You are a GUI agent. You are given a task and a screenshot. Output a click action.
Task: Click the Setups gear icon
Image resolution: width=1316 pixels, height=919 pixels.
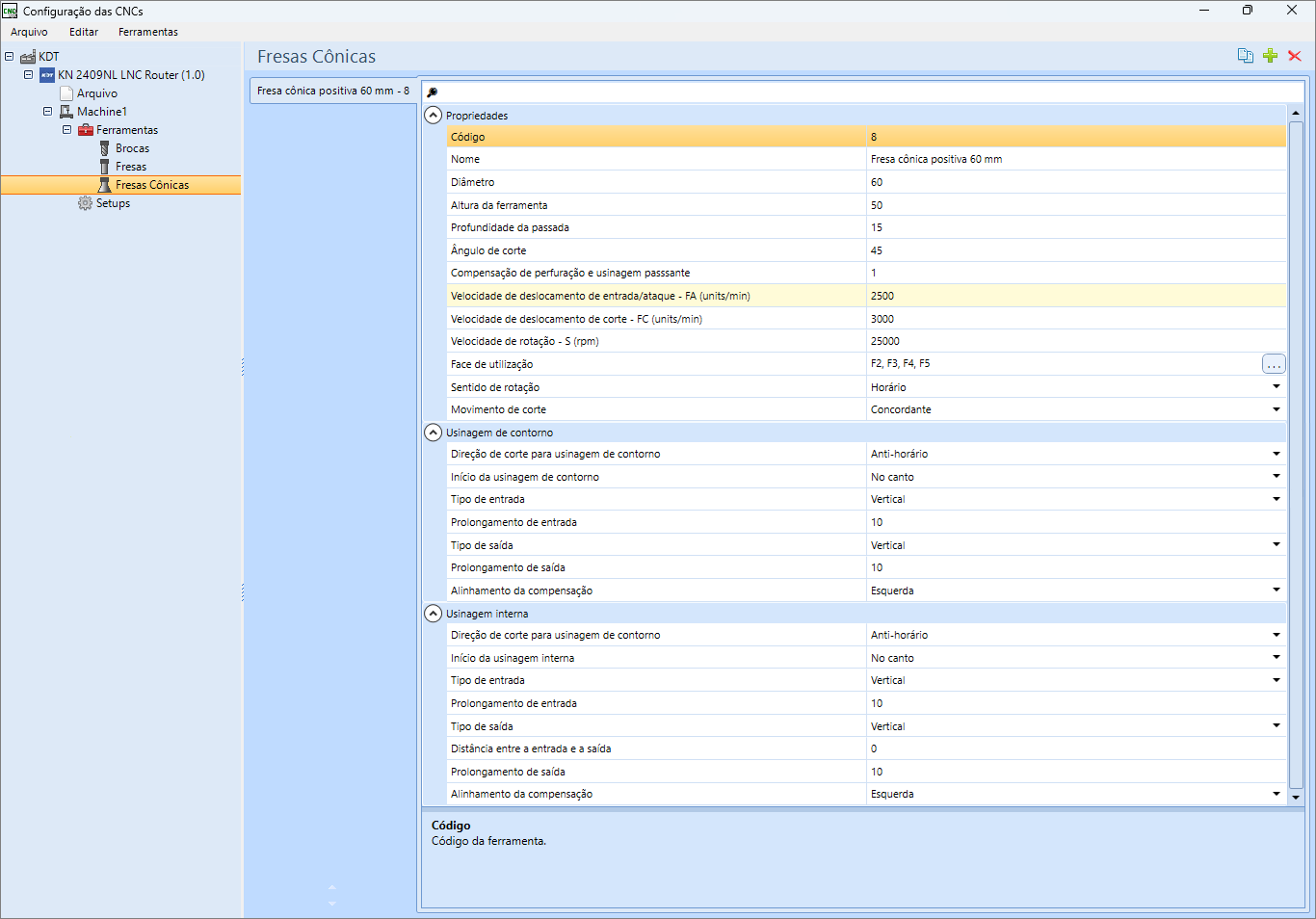point(85,203)
